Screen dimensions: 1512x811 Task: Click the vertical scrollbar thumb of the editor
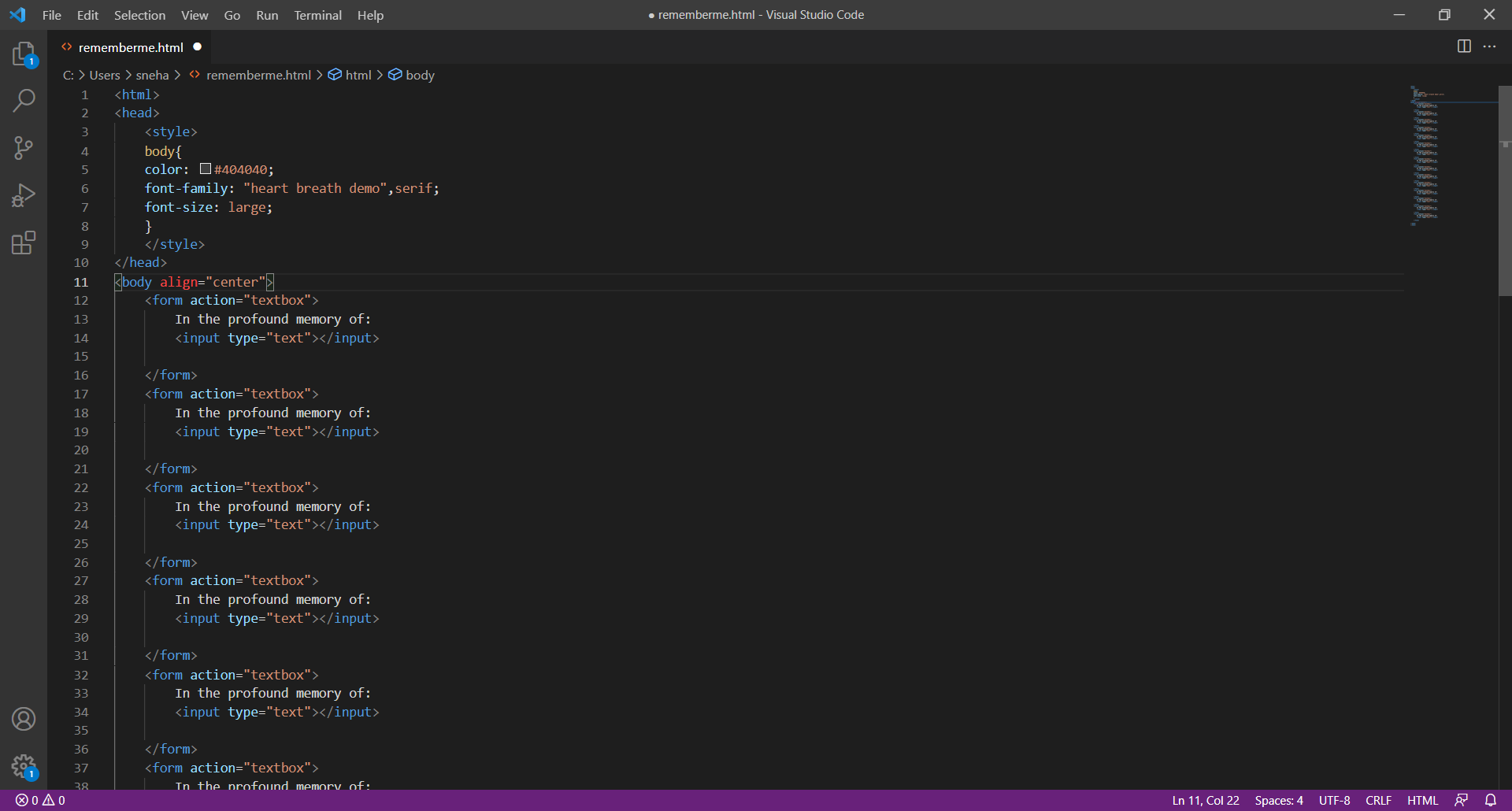1505,191
